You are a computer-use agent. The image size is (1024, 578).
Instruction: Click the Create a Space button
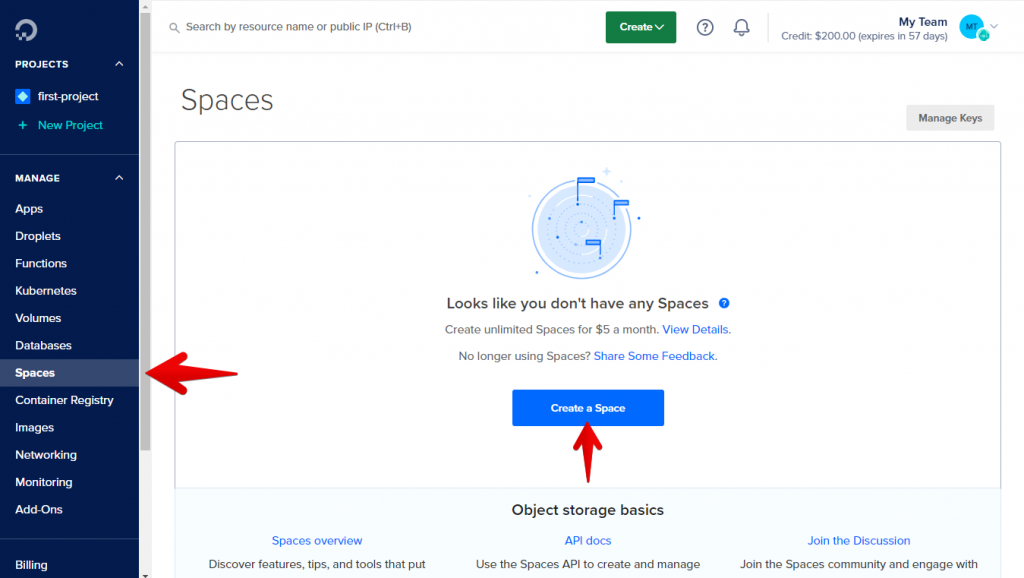coord(587,407)
